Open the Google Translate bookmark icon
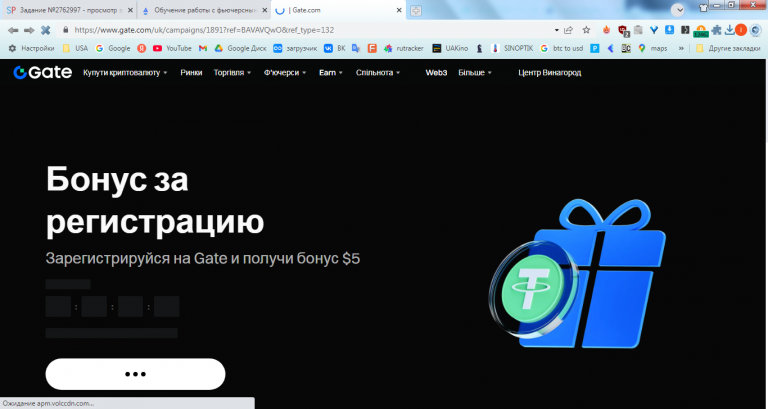 356,48
